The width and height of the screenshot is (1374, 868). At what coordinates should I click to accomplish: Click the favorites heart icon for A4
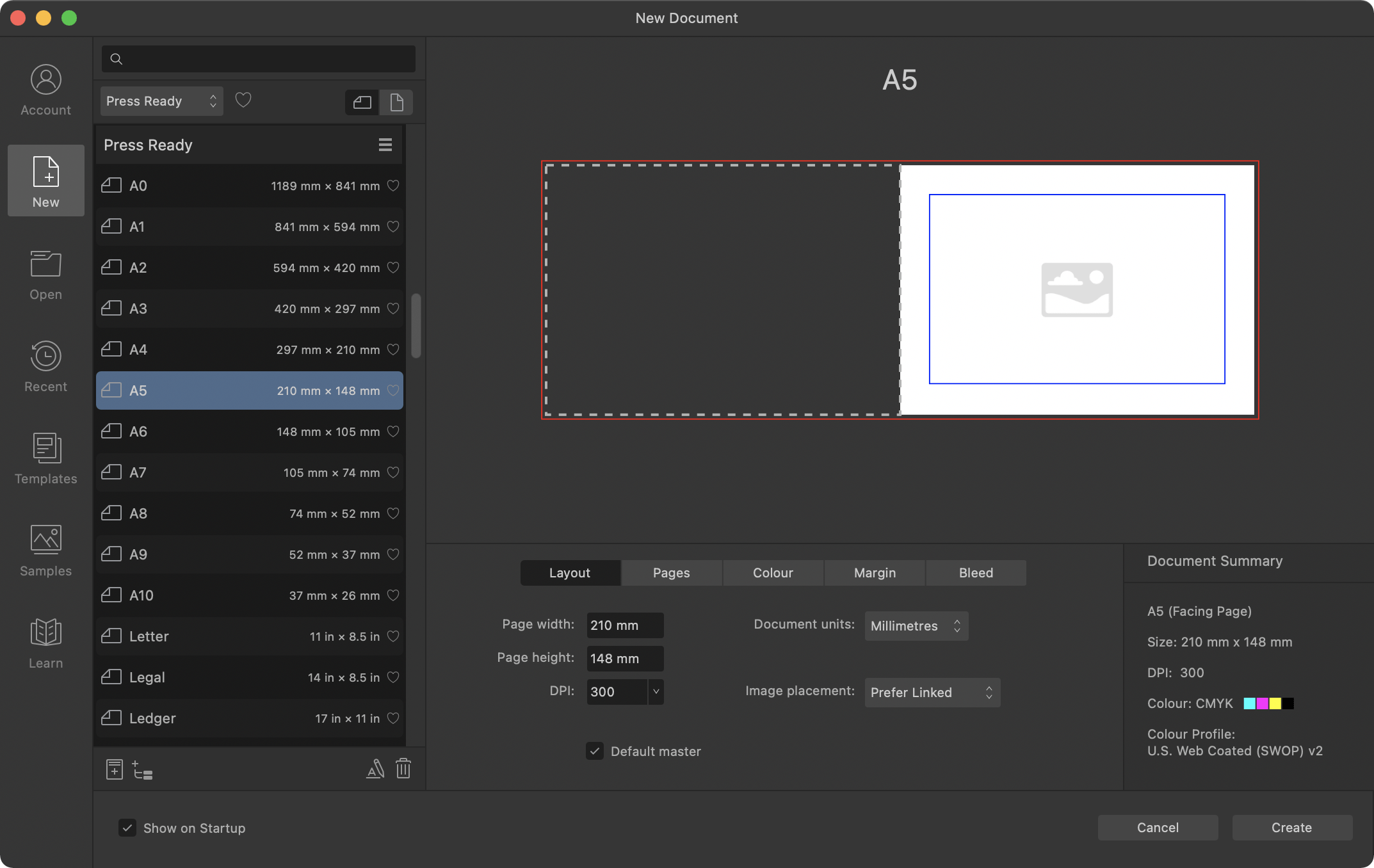click(x=393, y=349)
